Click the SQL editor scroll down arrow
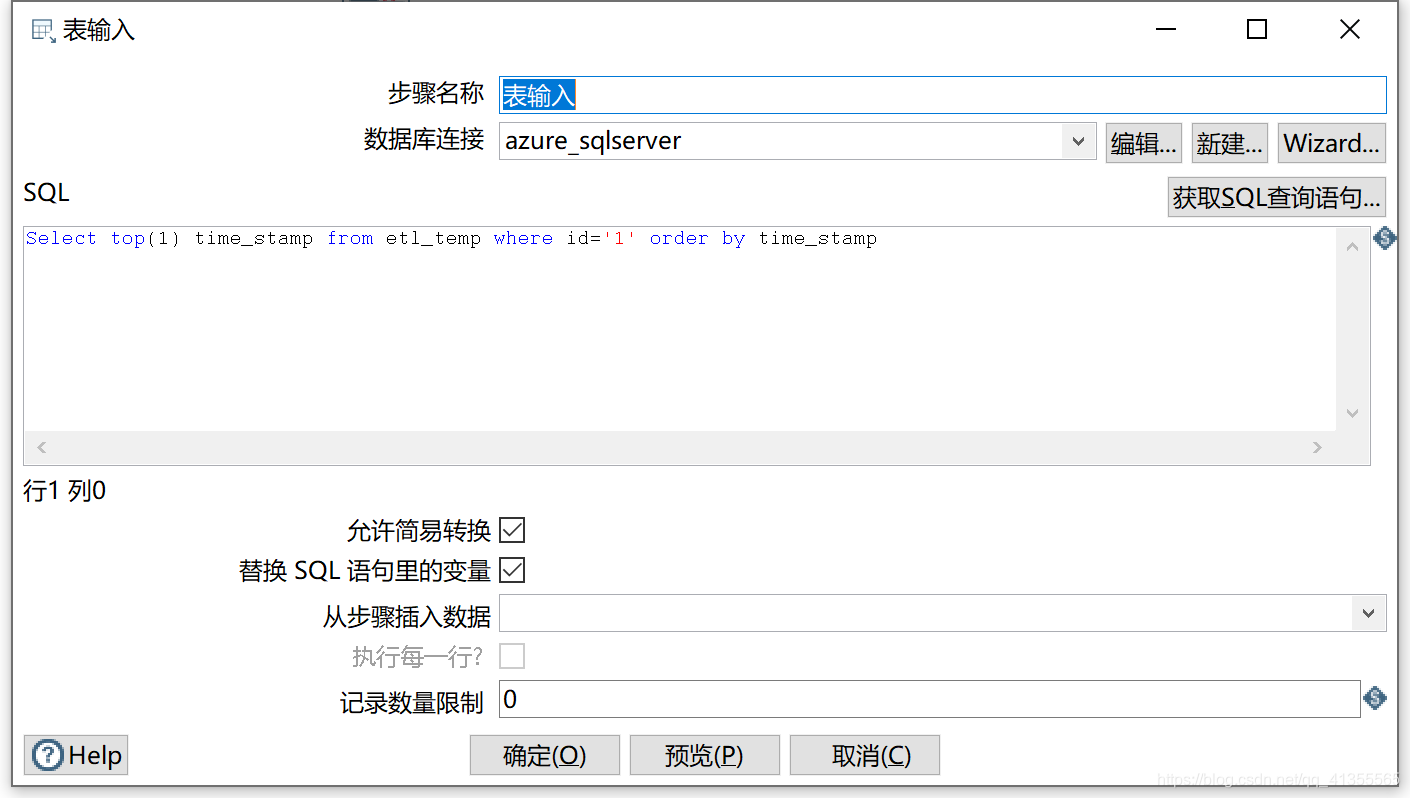Image resolution: width=1410 pixels, height=798 pixels. pos(1353,413)
